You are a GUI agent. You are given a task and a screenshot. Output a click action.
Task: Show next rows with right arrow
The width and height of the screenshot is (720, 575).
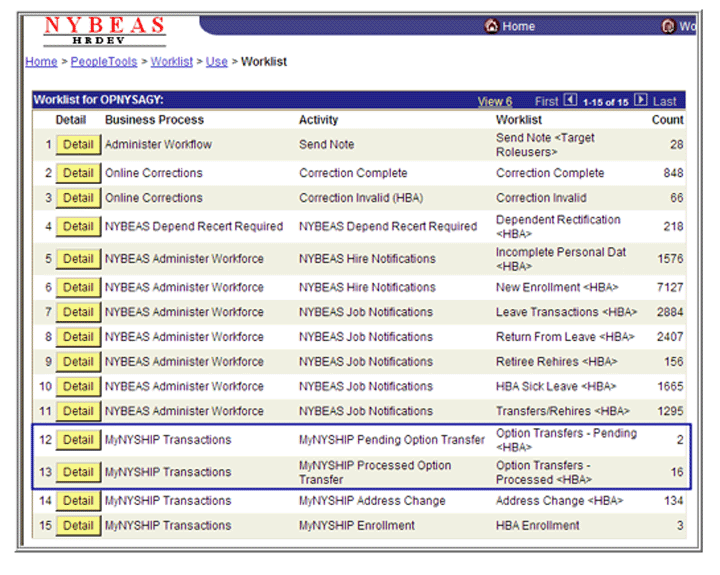(x=641, y=100)
